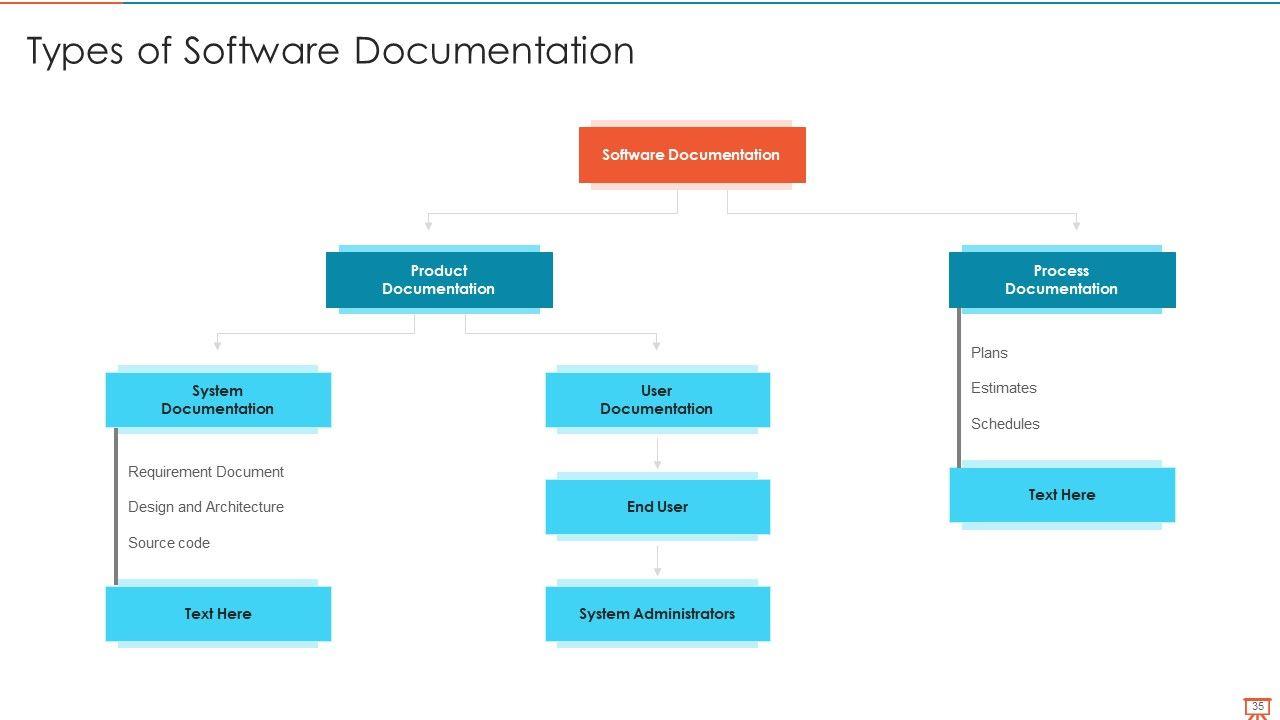Screen dimensions: 1280x720
Task: Click Text Here box under Schedules
Action: 1061,495
